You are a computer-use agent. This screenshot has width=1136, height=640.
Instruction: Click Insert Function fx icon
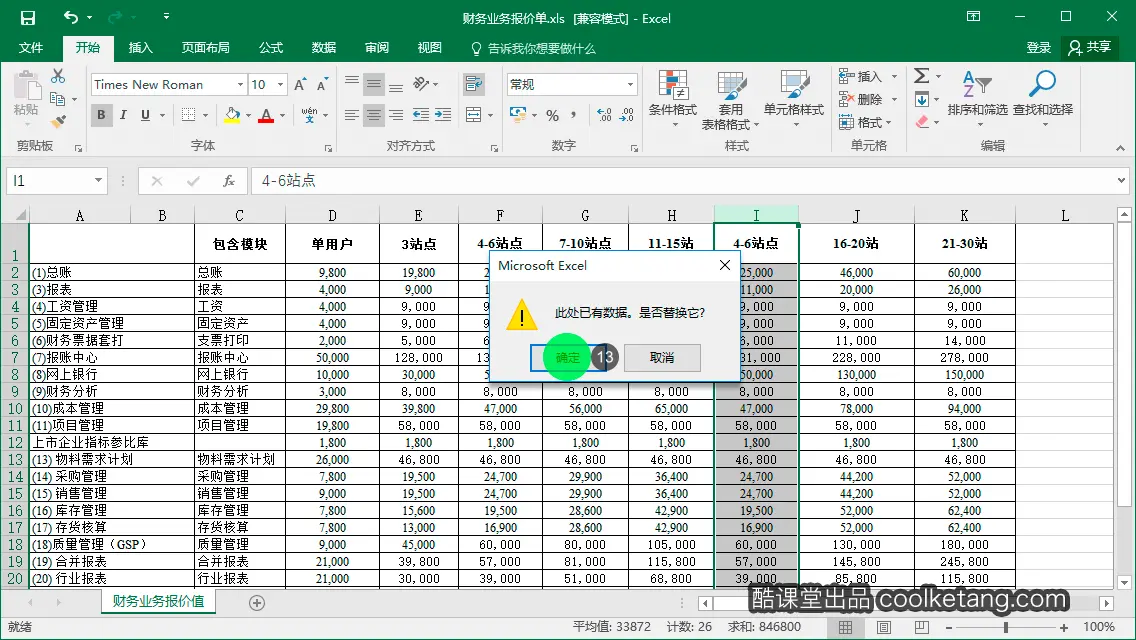[229, 180]
